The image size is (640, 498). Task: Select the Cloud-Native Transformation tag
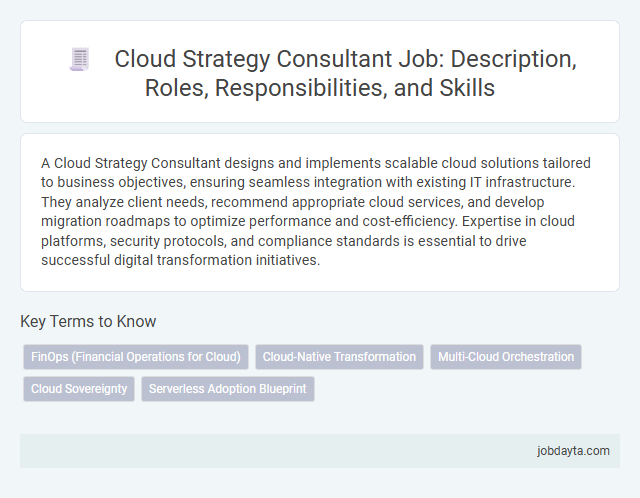[x=339, y=357]
